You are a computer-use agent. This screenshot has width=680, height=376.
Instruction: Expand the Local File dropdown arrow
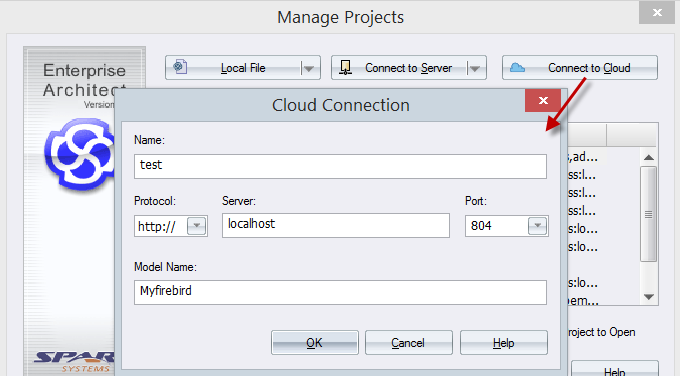pyautogui.click(x=308, y=68)
